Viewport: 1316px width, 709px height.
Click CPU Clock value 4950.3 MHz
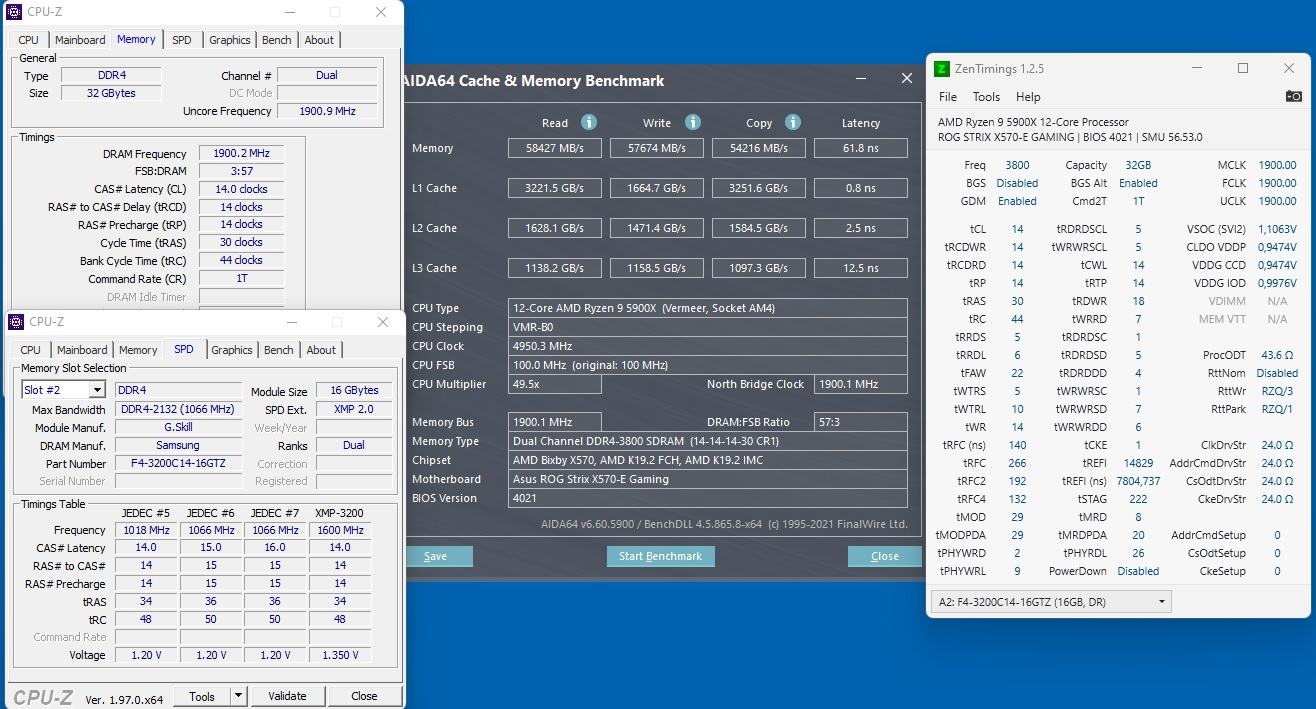pos(707,346)
